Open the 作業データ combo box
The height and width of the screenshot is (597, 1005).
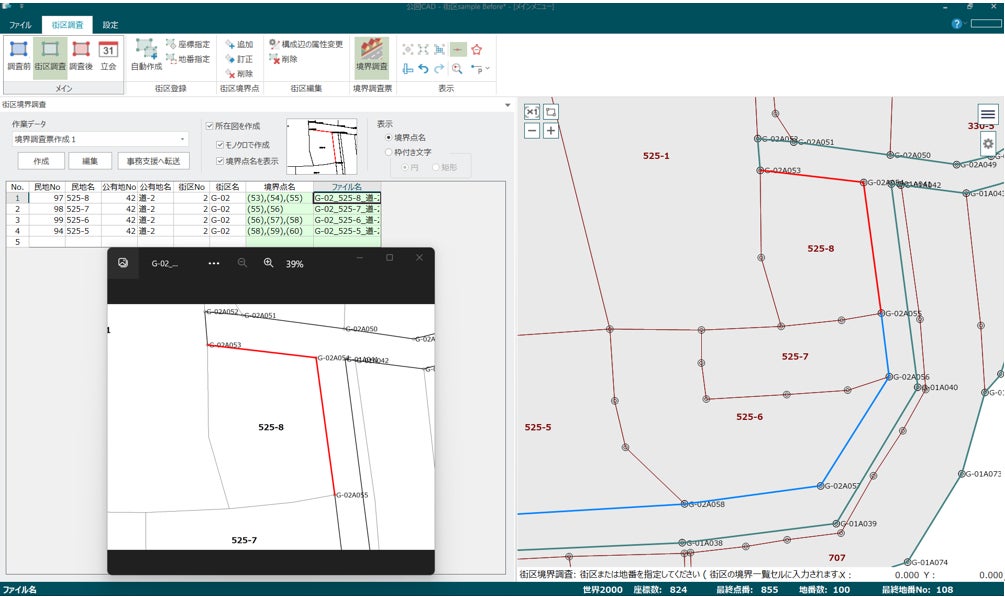tap(100, 139)
